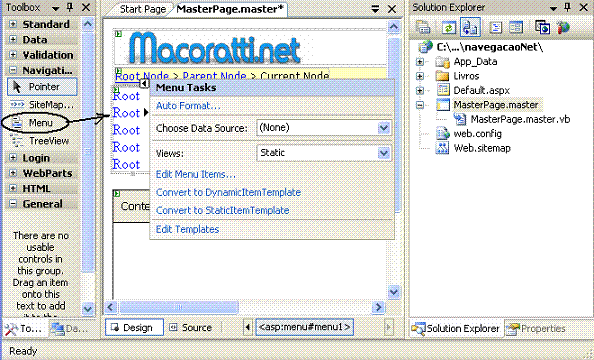
Task: Expand the Livros folder node
Action: (x=420, y=76)
